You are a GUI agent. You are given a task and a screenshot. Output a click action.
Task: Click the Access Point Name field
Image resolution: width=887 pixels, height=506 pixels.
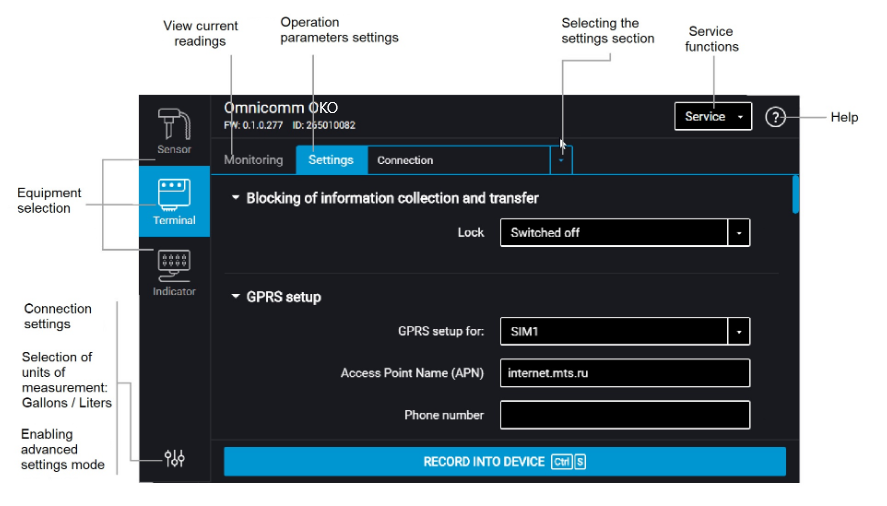625,373
